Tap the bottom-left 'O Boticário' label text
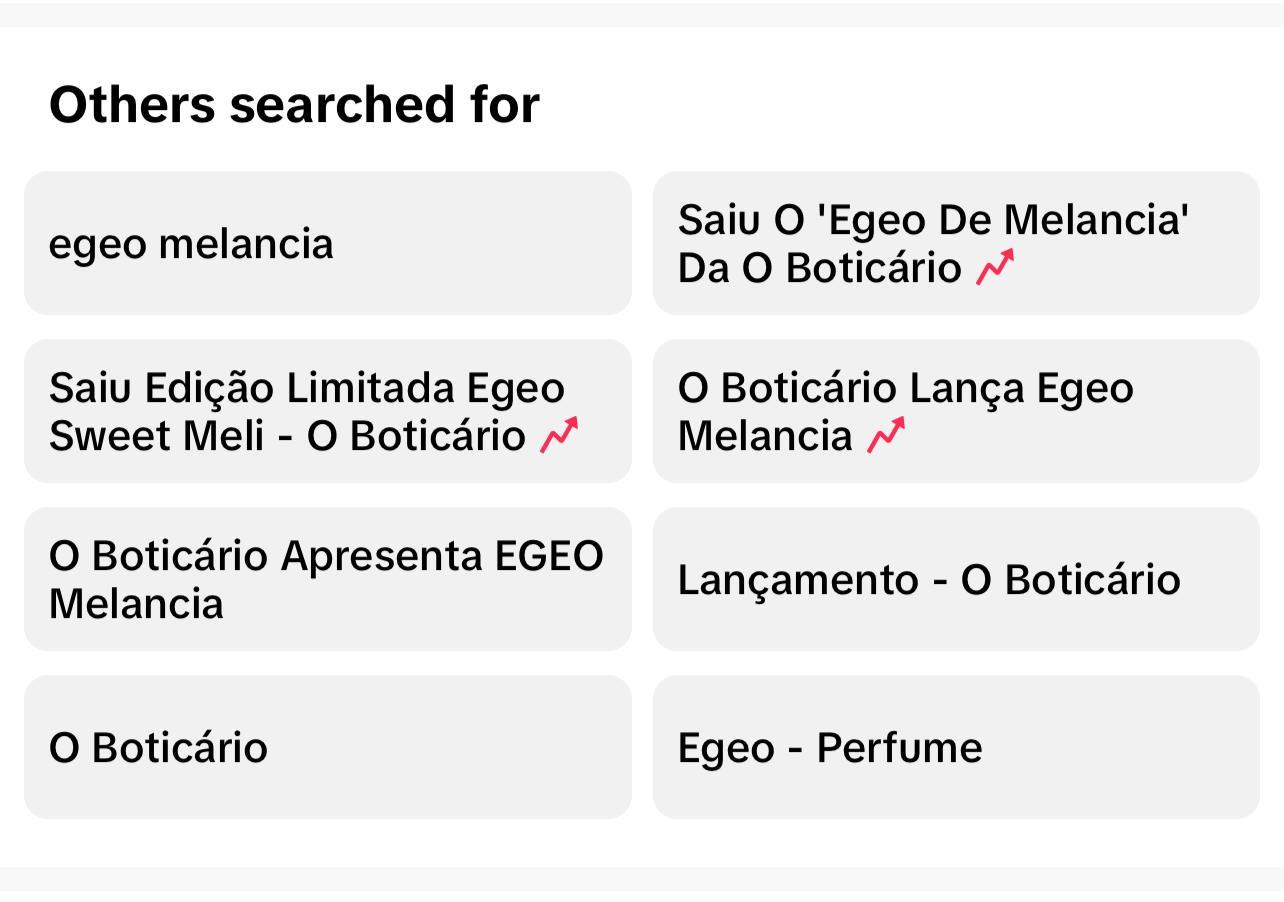The image size is (1284, 902). coord(158,747)
